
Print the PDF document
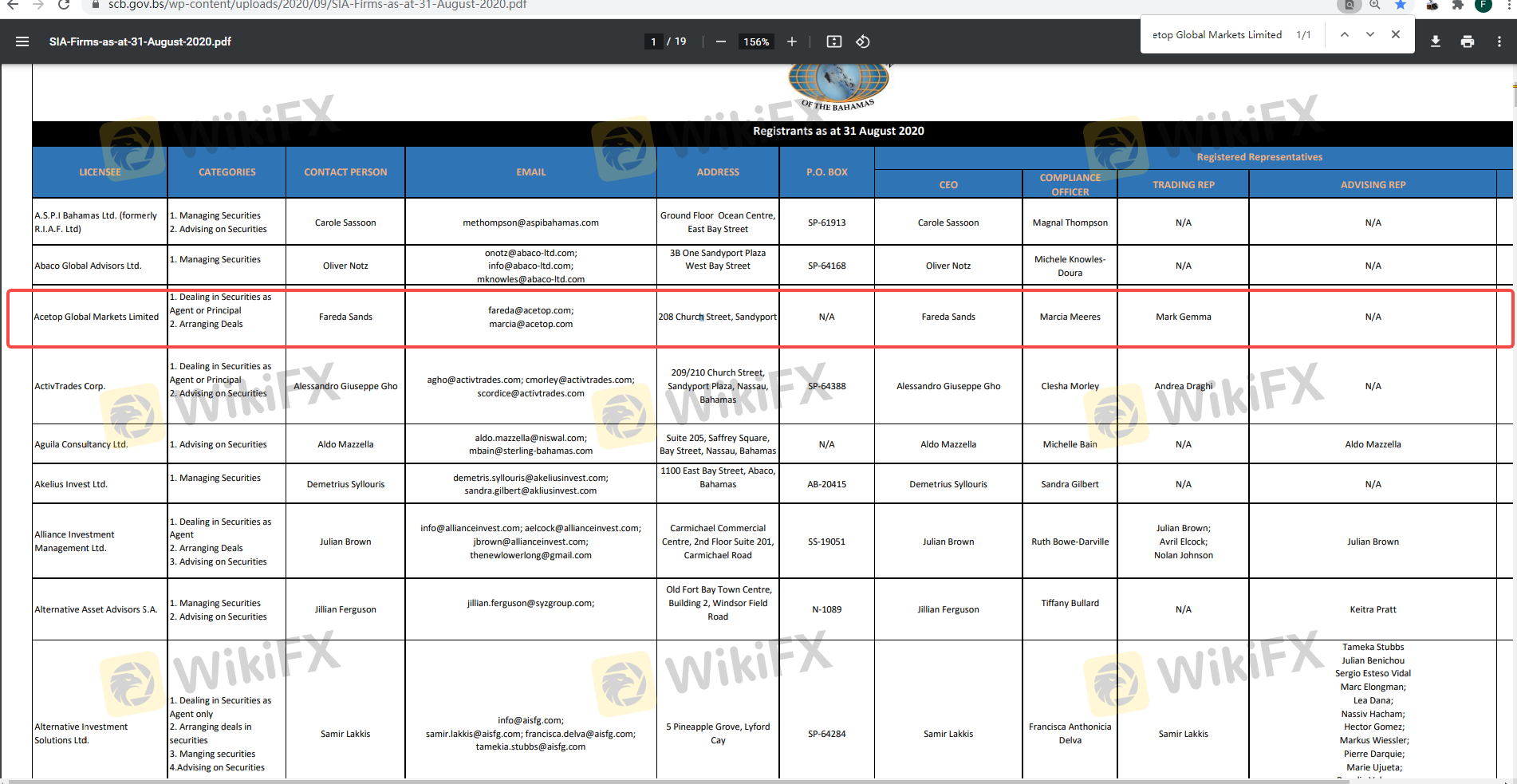[1467, 41]
